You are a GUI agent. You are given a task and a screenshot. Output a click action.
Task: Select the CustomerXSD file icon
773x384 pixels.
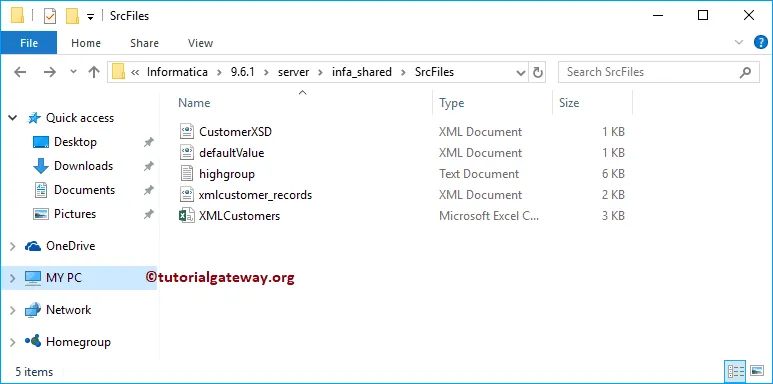click(x=187, y=132)
